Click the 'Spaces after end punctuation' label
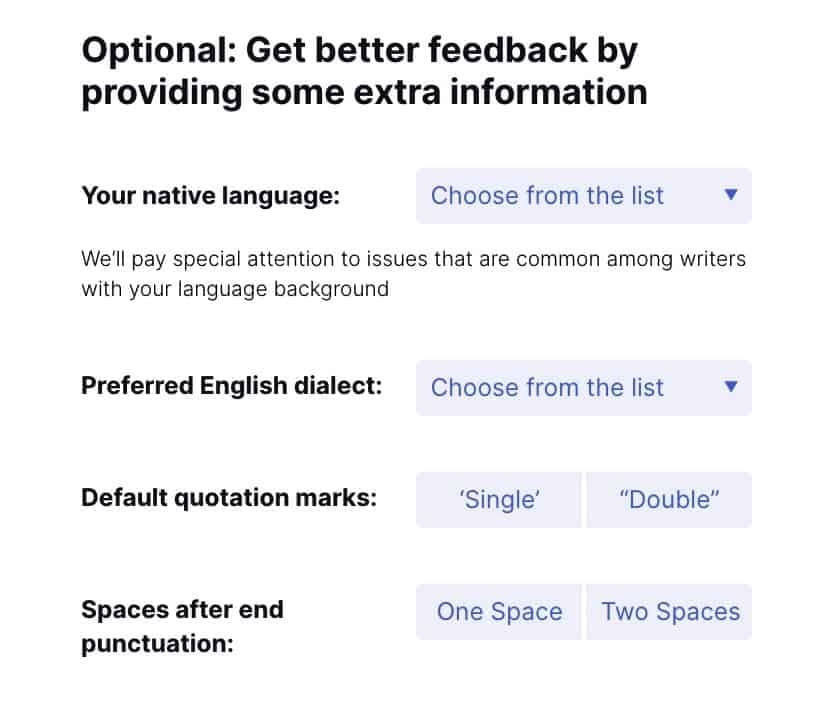 pyautogui.click(x=182, y=627)
